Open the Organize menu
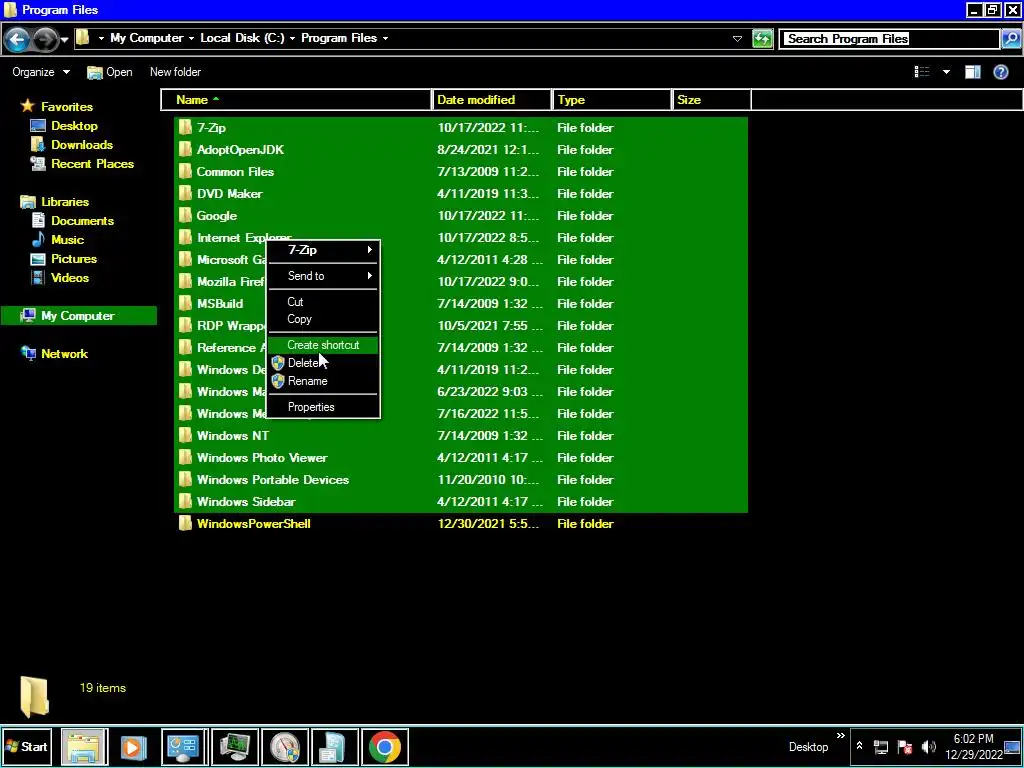The height and width of the screenshot is (768, 1024). pos(40,72)
